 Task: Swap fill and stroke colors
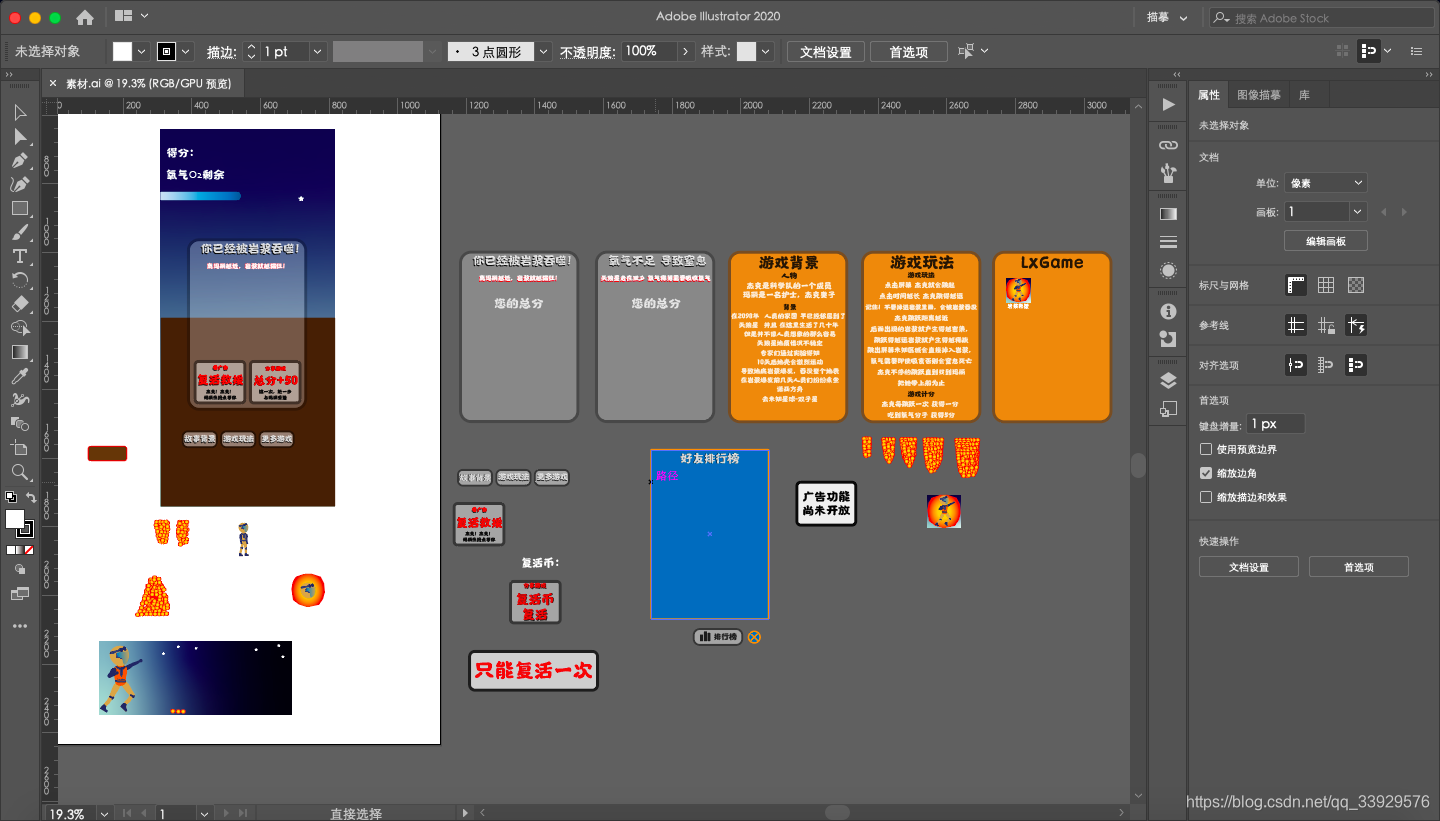(31, 498)
